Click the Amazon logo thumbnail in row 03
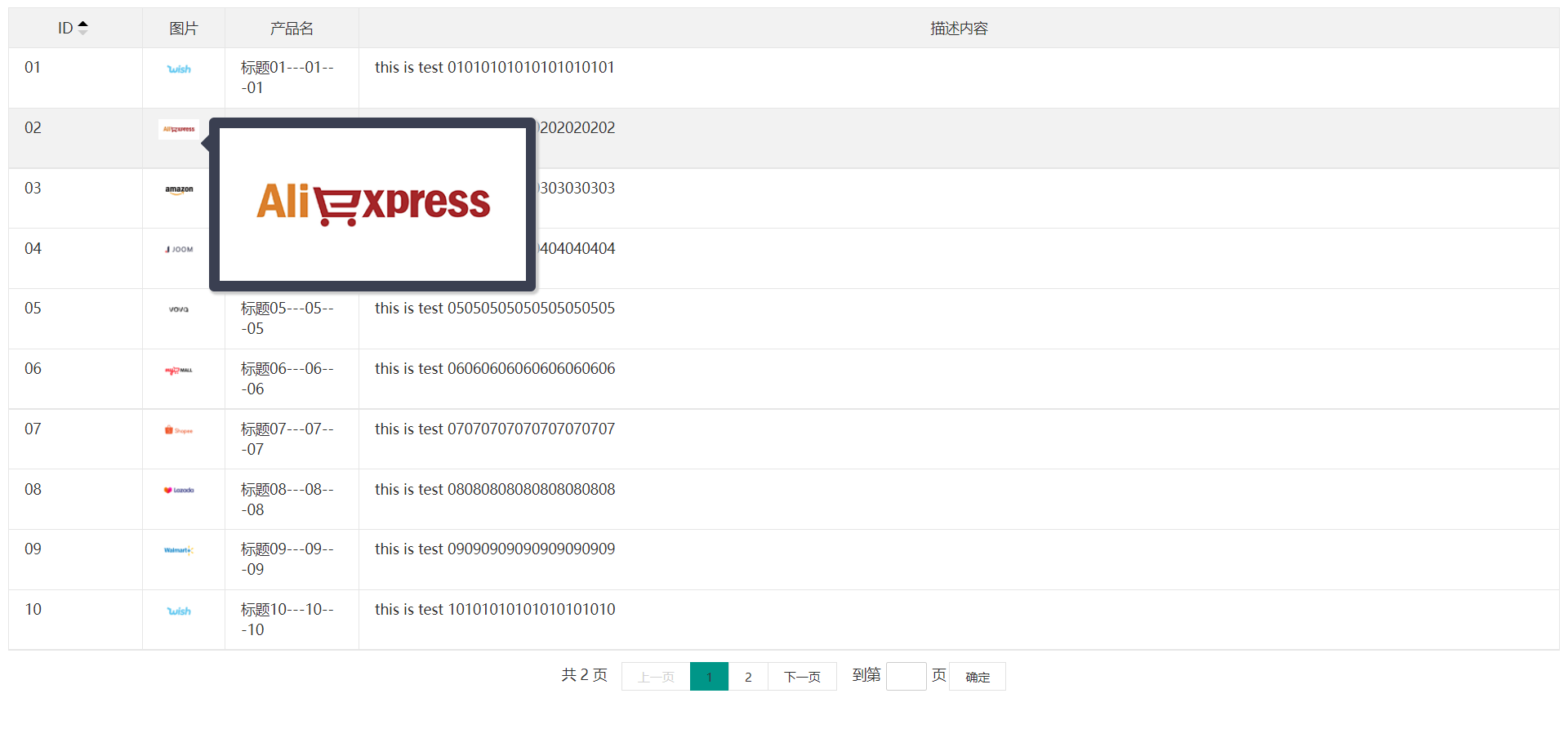 coord(179,189)
